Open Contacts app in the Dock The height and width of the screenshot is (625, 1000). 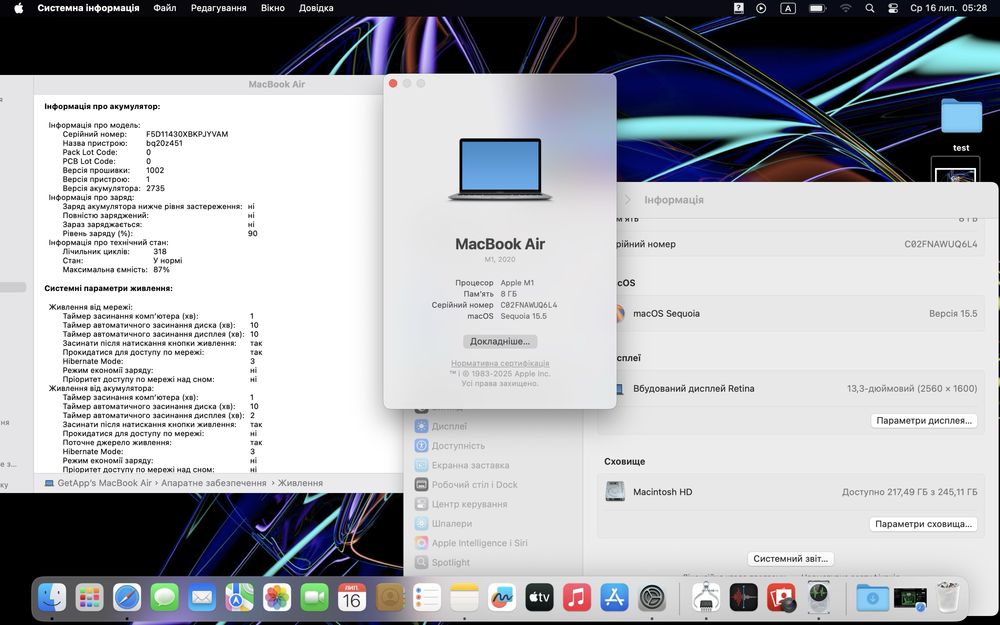tap(390, 598)
